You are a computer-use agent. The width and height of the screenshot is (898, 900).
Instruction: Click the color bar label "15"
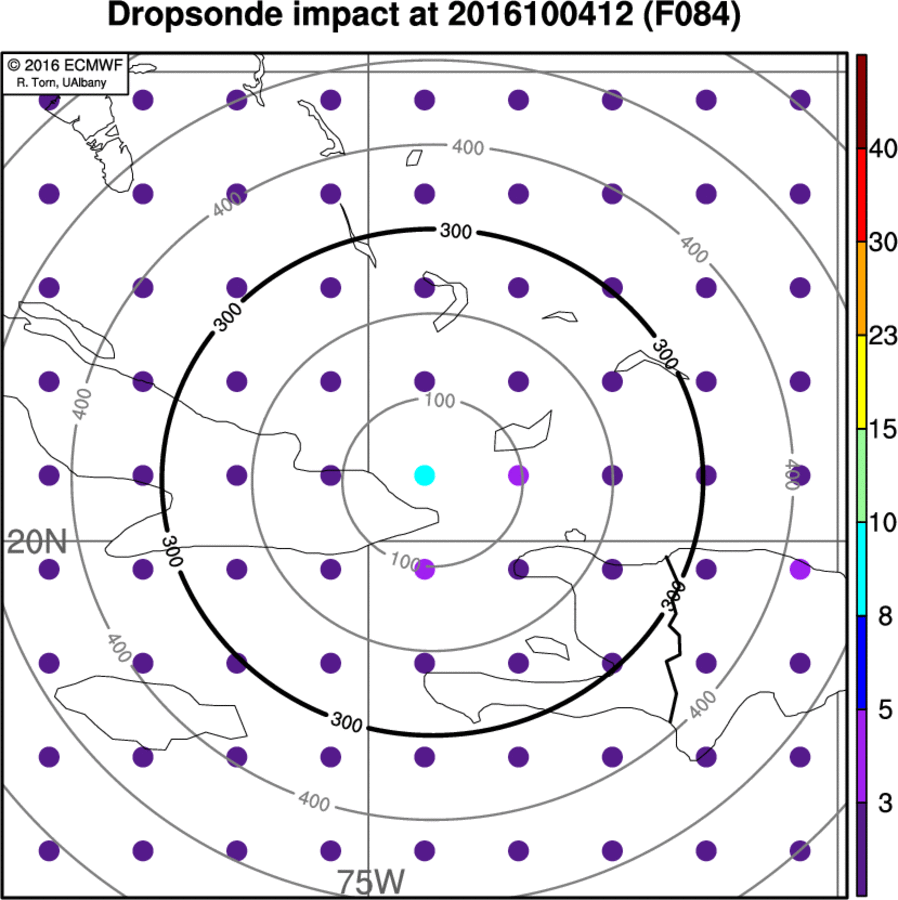[x=883, y=429]
